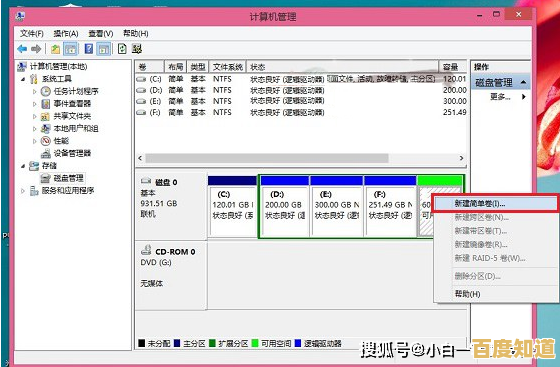Open the 更多... submenu arrow in actions pane
The width and height of the screenshot is (560, 367).
pyautogui.click(x=524, y=96)
